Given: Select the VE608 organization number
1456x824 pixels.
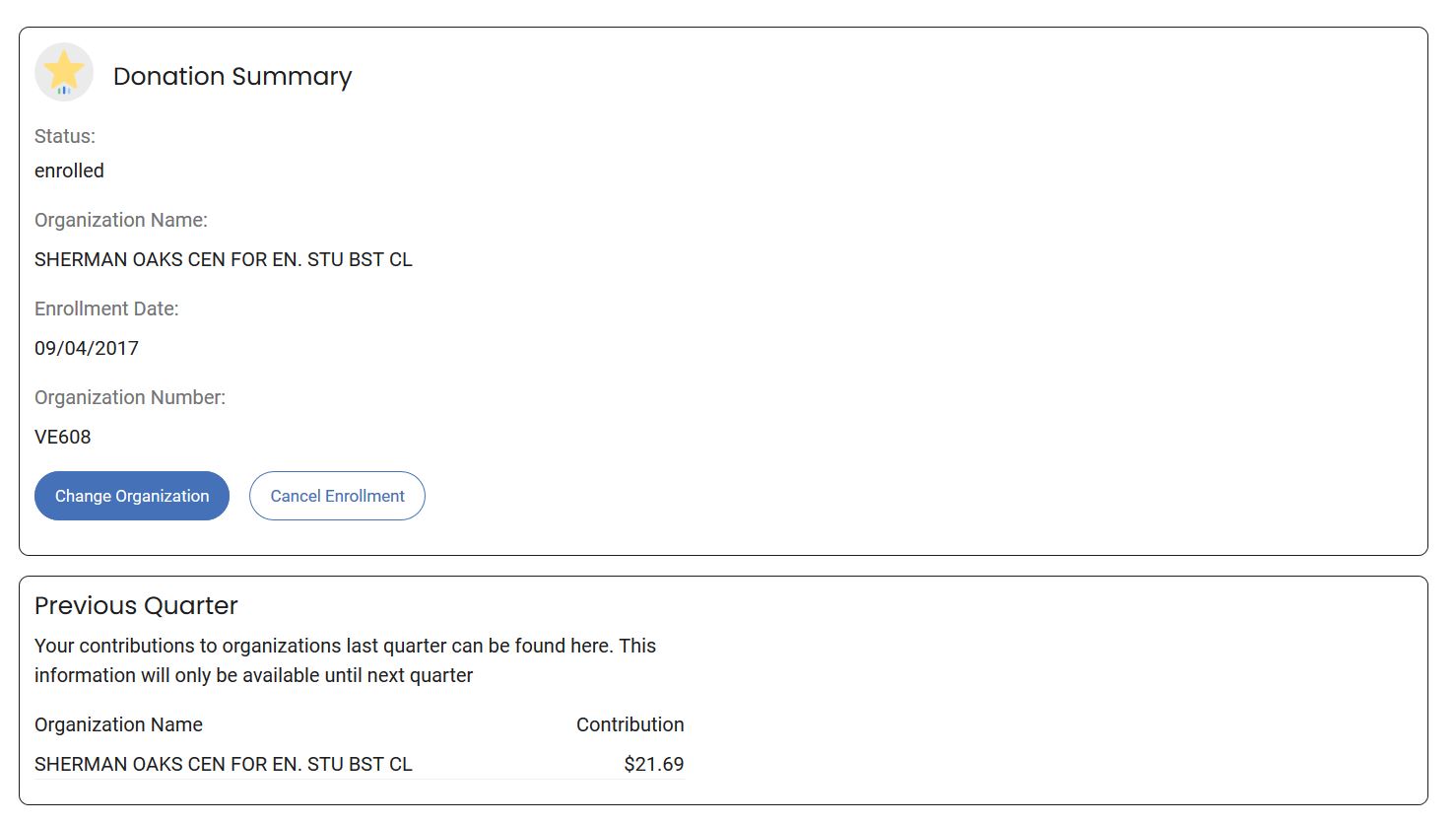Looking at the screenshot, I should 63,437.
